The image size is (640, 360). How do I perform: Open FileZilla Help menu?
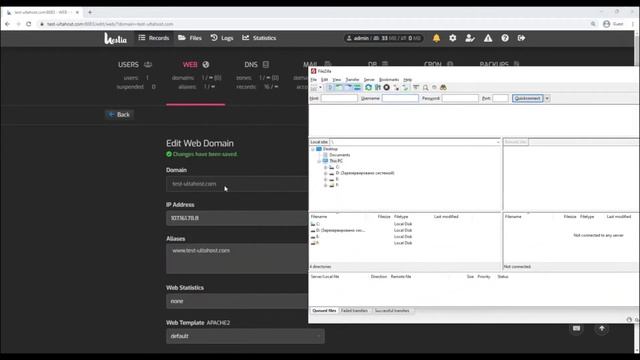[407, 80]
